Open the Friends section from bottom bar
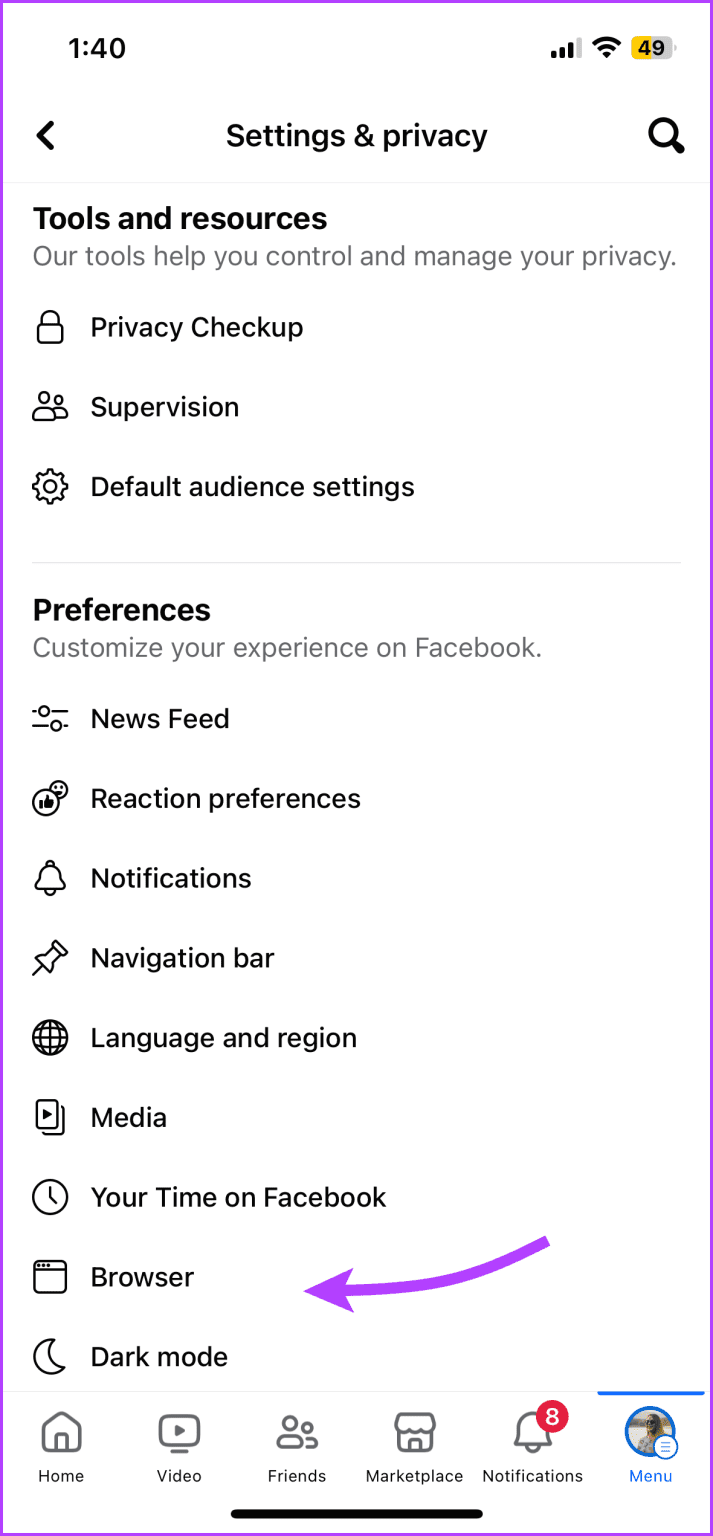This screenshot has height=1536, width=713. point(296,1445)
